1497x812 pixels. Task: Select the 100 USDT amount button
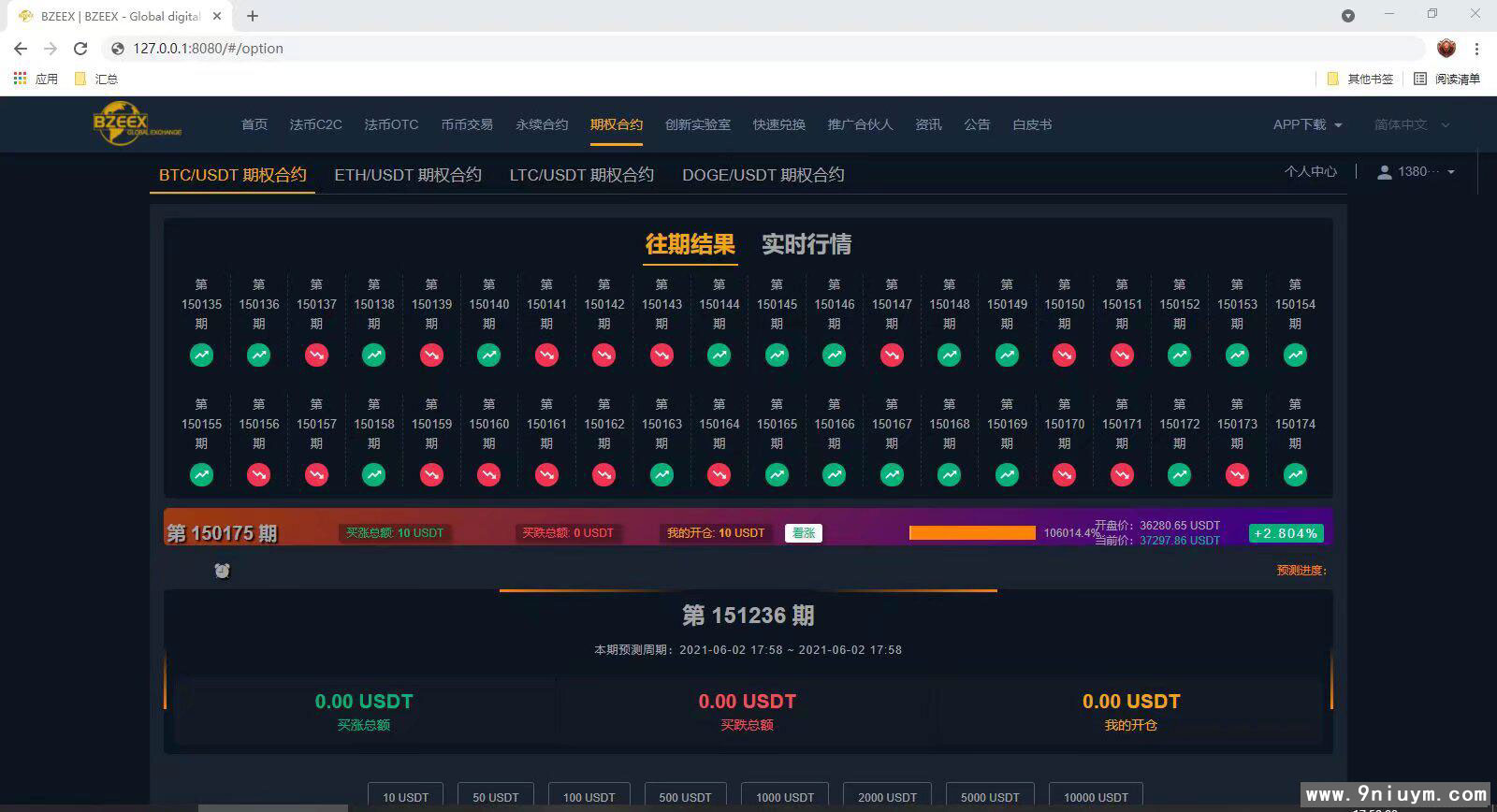589,797
